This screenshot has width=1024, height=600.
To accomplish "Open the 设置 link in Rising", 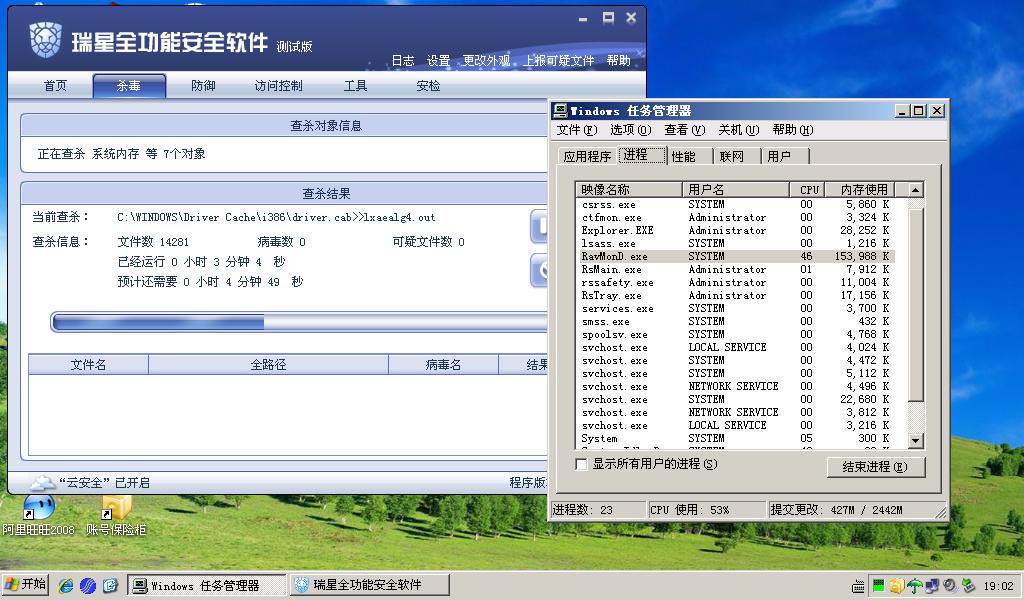I will [x=439, y=61].
